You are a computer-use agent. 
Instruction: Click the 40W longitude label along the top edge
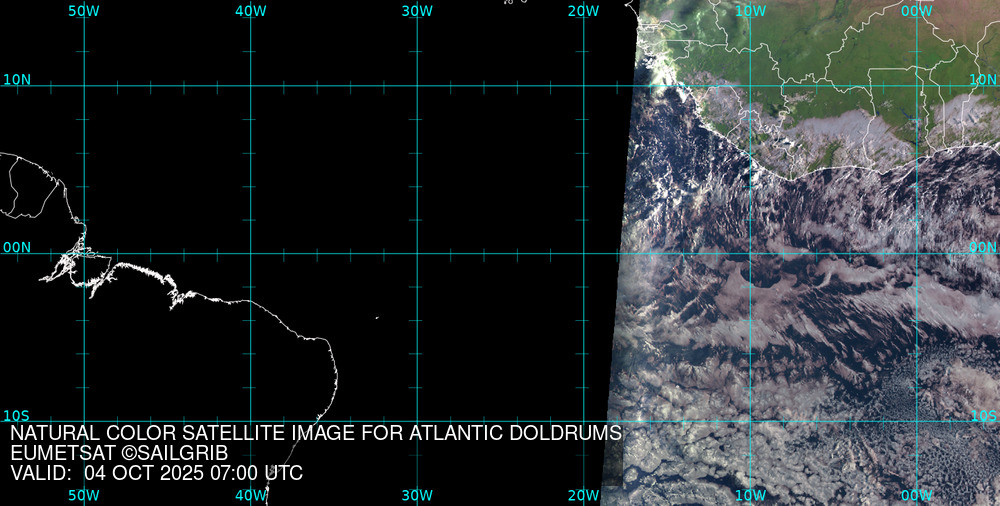(250, 10)
